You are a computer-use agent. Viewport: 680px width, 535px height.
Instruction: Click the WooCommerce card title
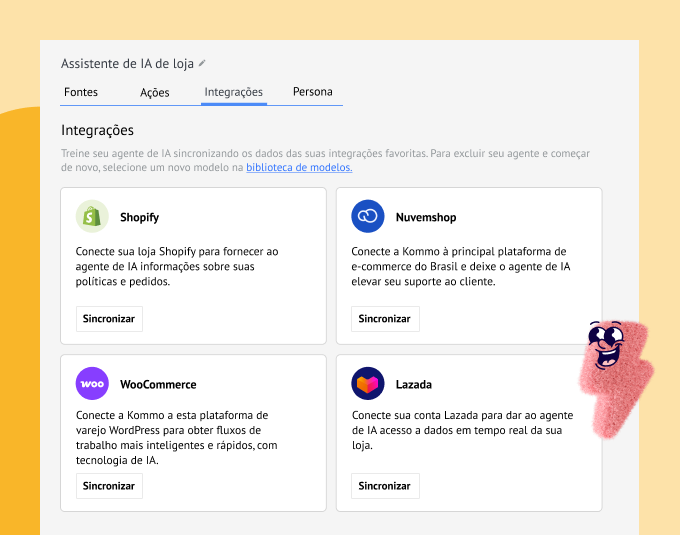click(157, 384)
